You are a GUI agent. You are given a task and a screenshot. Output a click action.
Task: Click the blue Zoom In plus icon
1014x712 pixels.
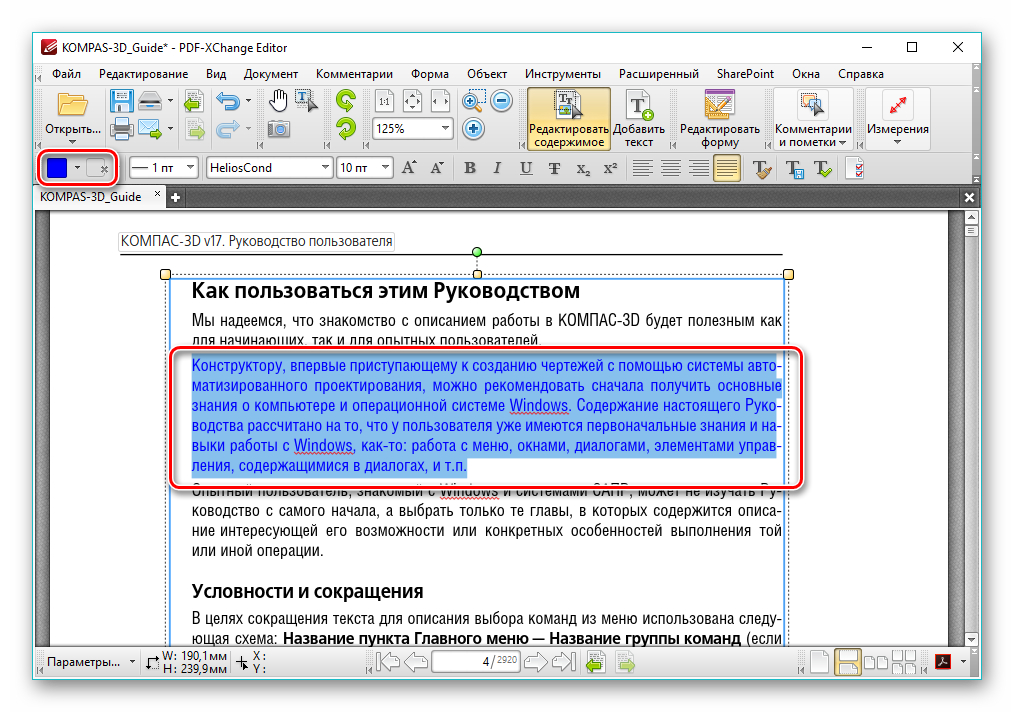pyautogui.click(x=474, y=128)
